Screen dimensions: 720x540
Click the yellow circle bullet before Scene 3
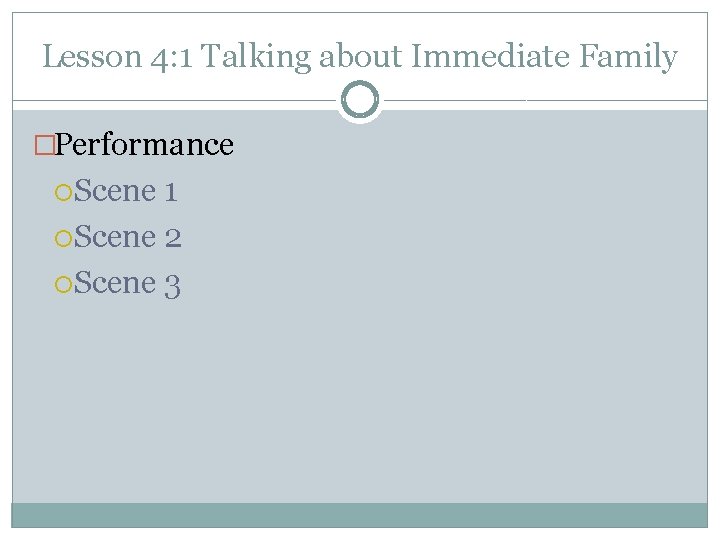pos(63,284)
